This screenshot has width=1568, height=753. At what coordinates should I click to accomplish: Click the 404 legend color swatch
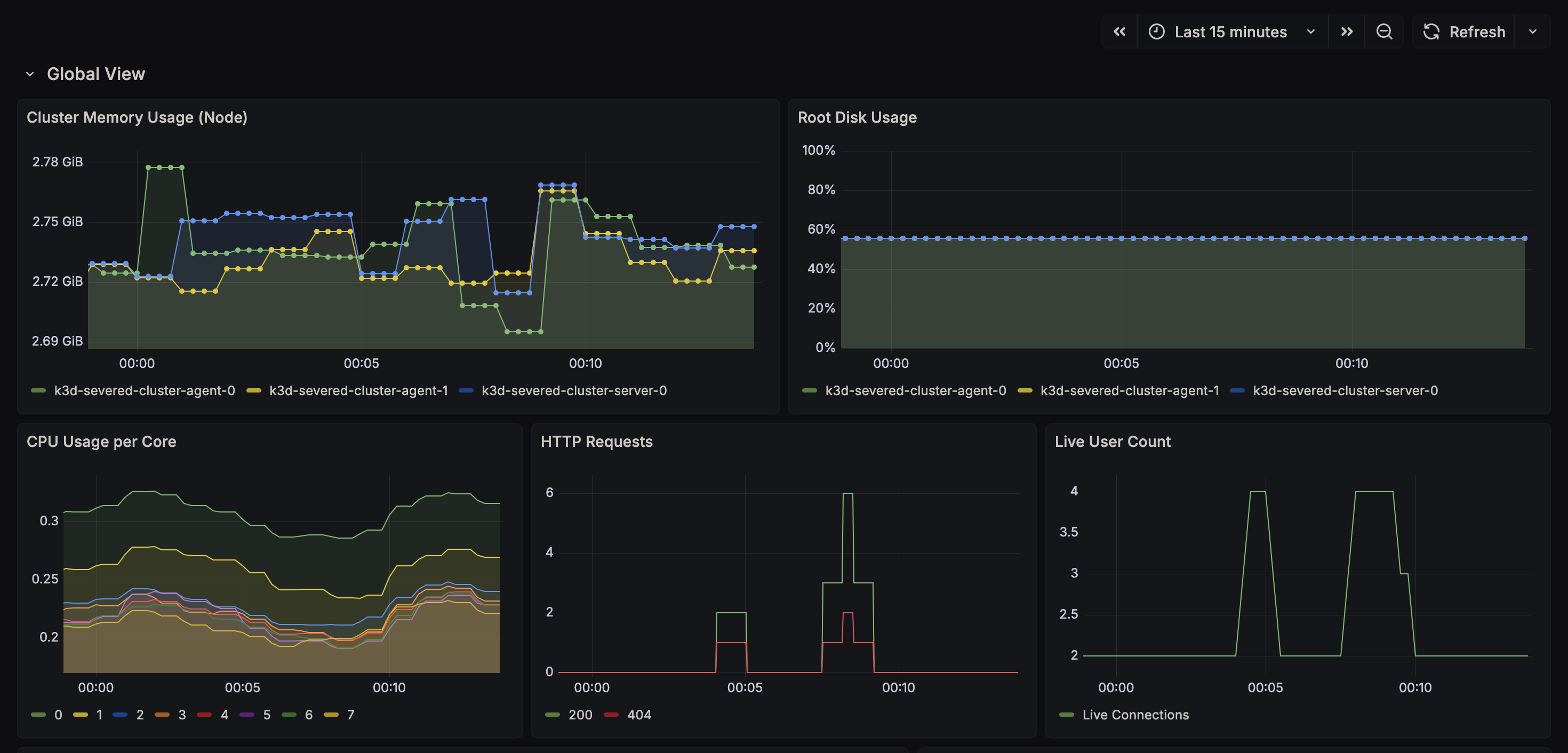pyautogui.click(x=611, y=715)
